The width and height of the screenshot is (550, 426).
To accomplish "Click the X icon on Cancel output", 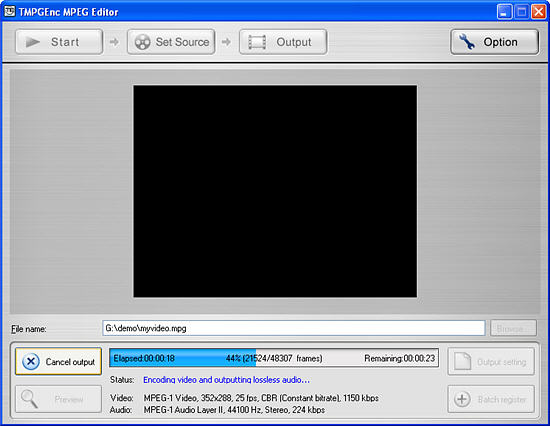I will click(x=31, y=361).
